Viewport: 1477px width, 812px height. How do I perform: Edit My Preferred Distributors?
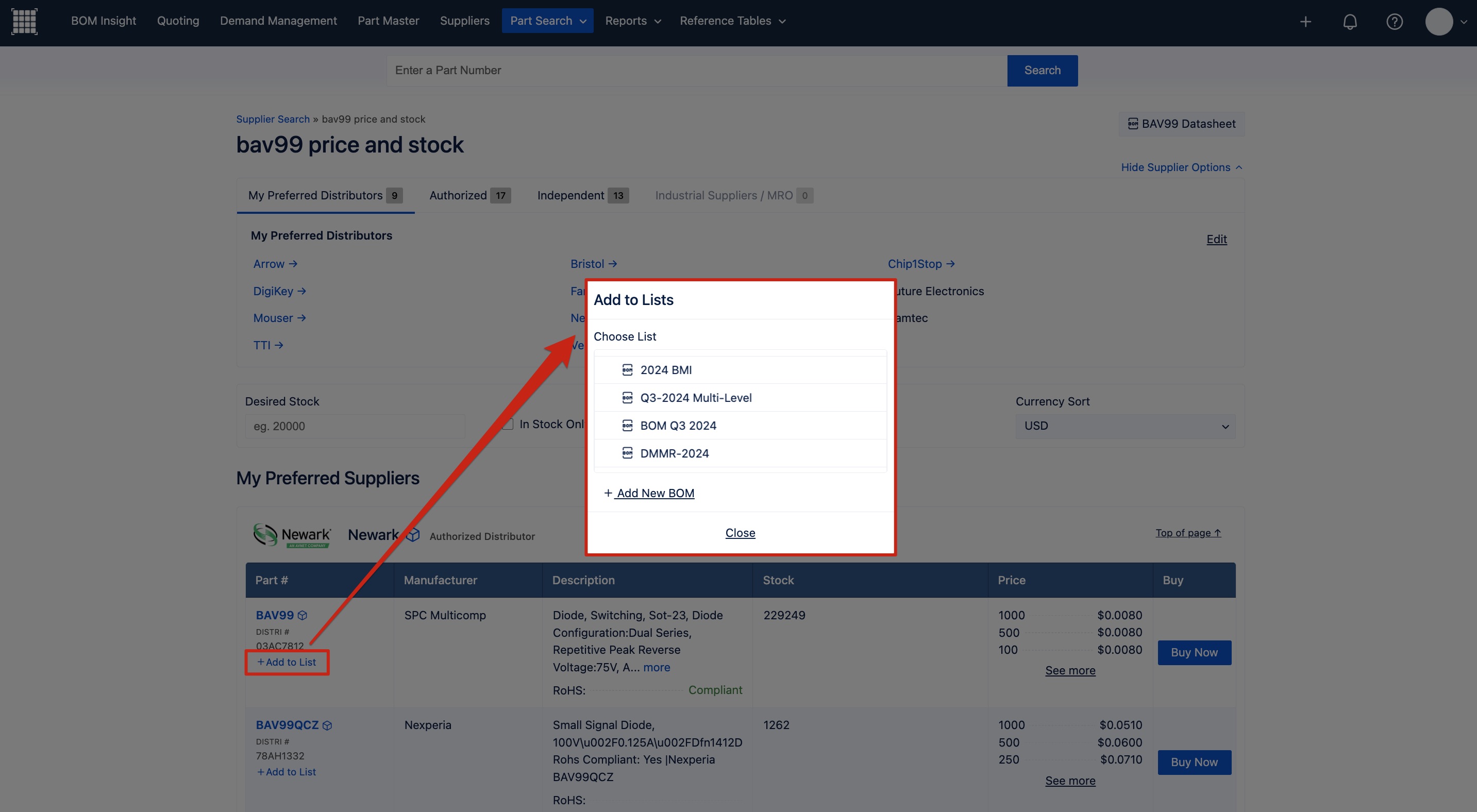coord(1216,239)
